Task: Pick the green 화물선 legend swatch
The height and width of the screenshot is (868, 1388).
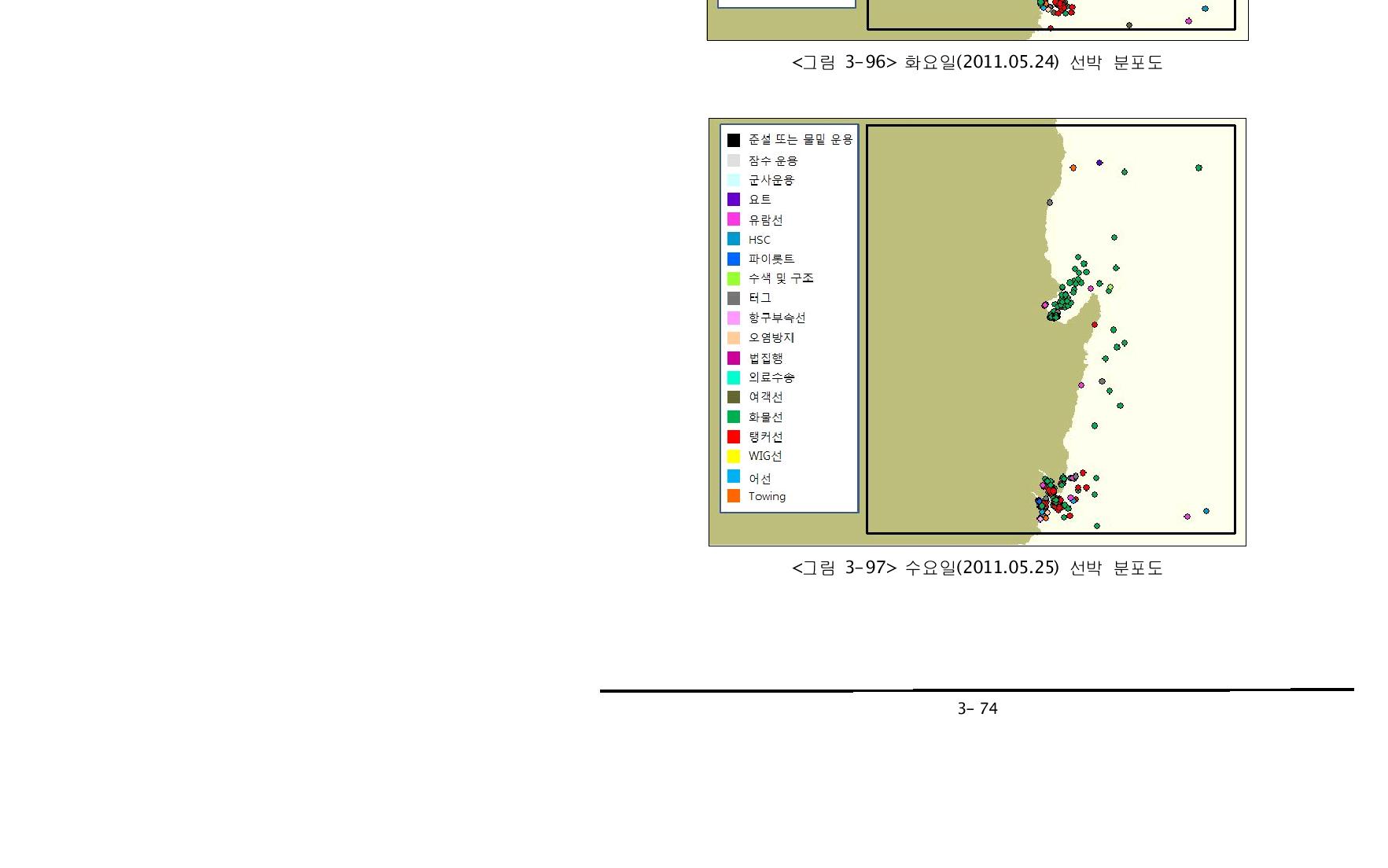Action: pyautogui.click(x=734, y=417)
